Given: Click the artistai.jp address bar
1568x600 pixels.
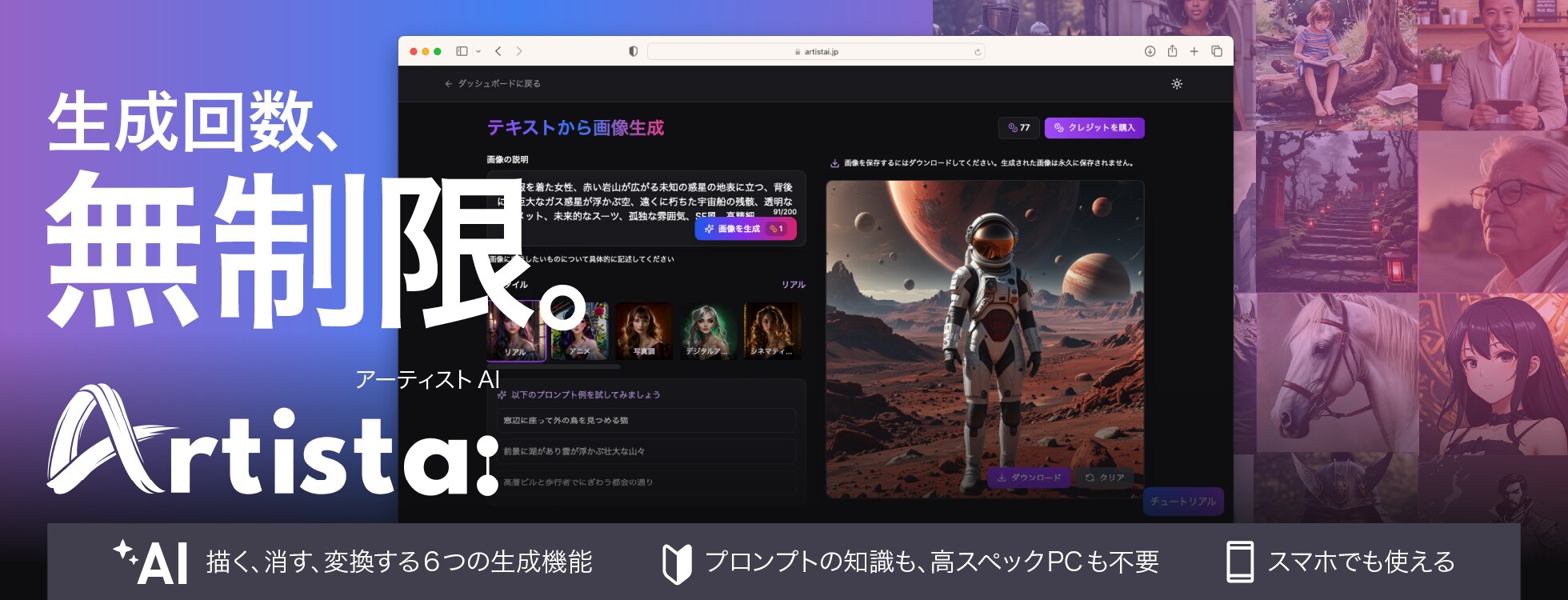Looking at the screenshot, I should pyautogui.click(x=816, y=52).
